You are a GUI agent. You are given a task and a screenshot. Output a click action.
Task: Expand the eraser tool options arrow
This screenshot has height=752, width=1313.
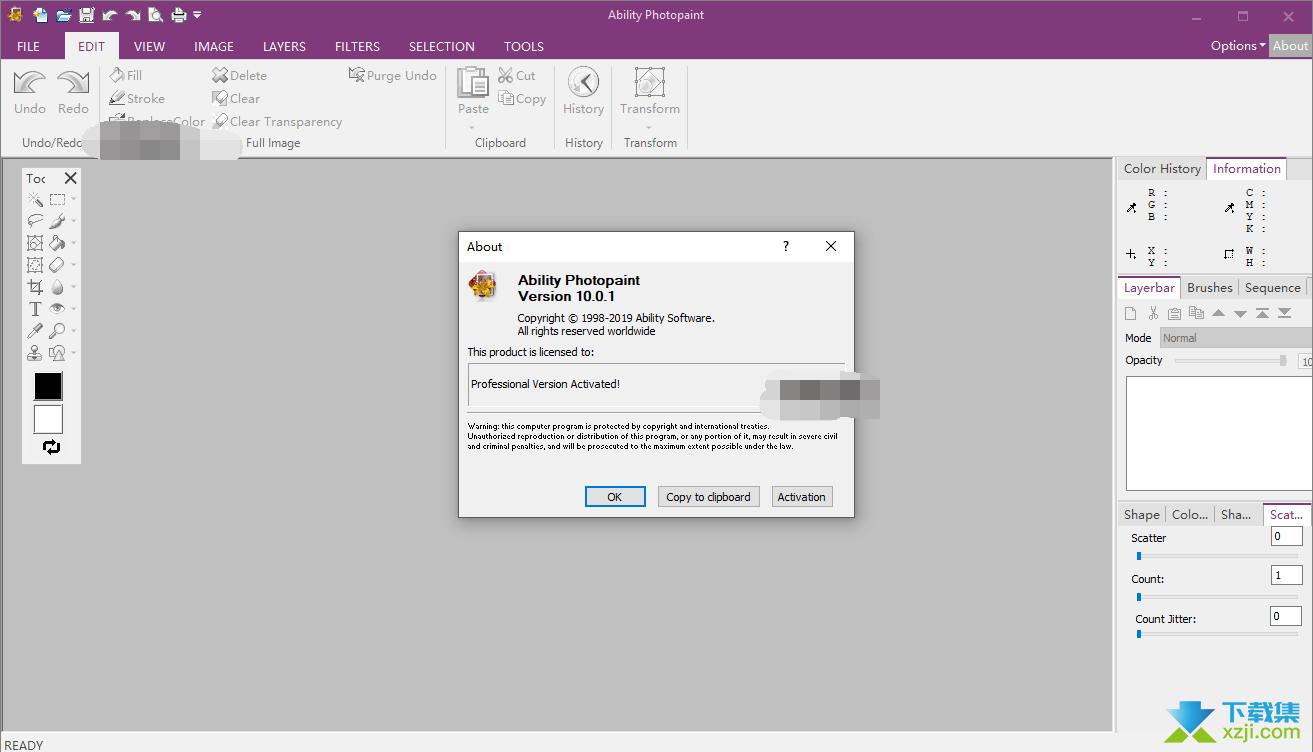click(x=73, y=266)
